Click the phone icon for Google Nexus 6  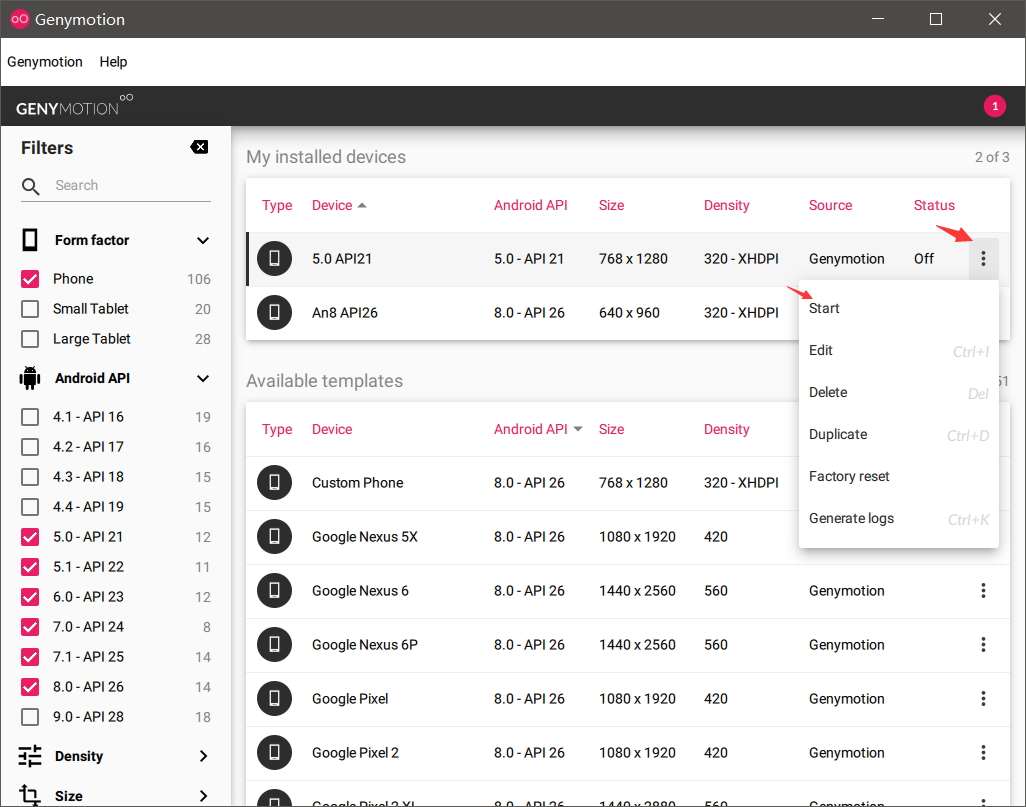(274, 591)
